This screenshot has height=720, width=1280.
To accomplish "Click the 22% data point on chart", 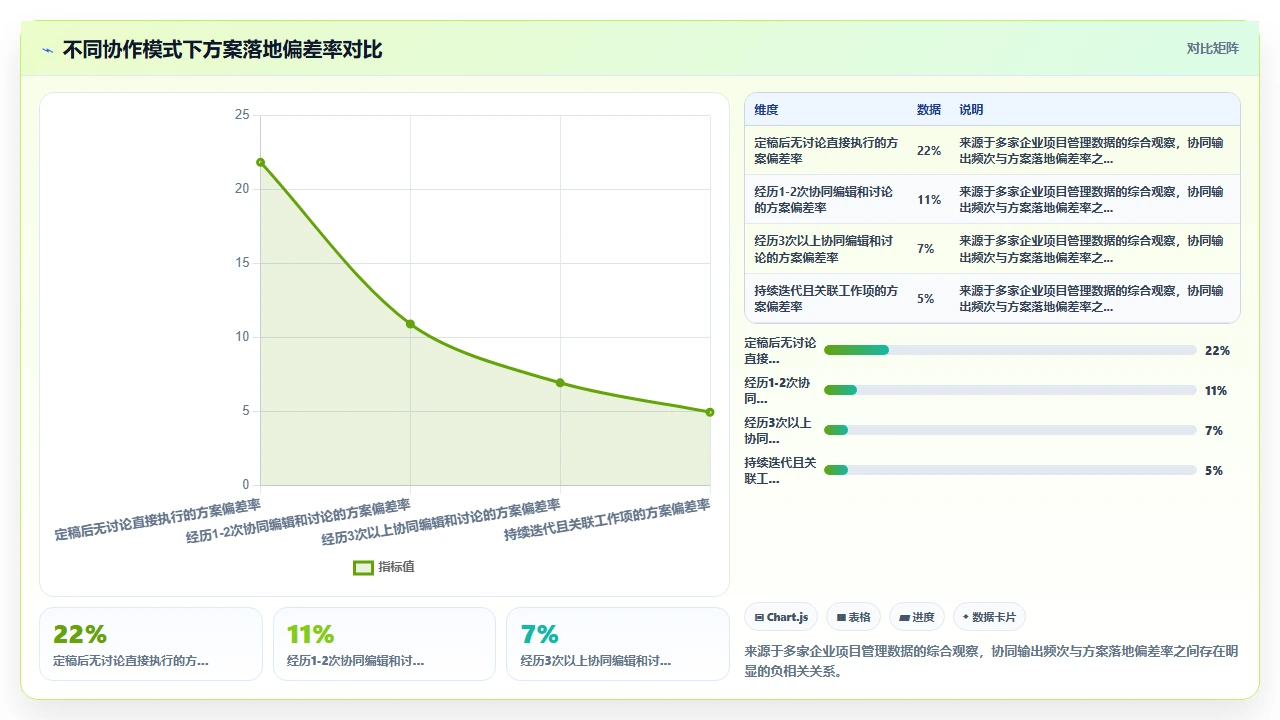I will coord(260,162).
